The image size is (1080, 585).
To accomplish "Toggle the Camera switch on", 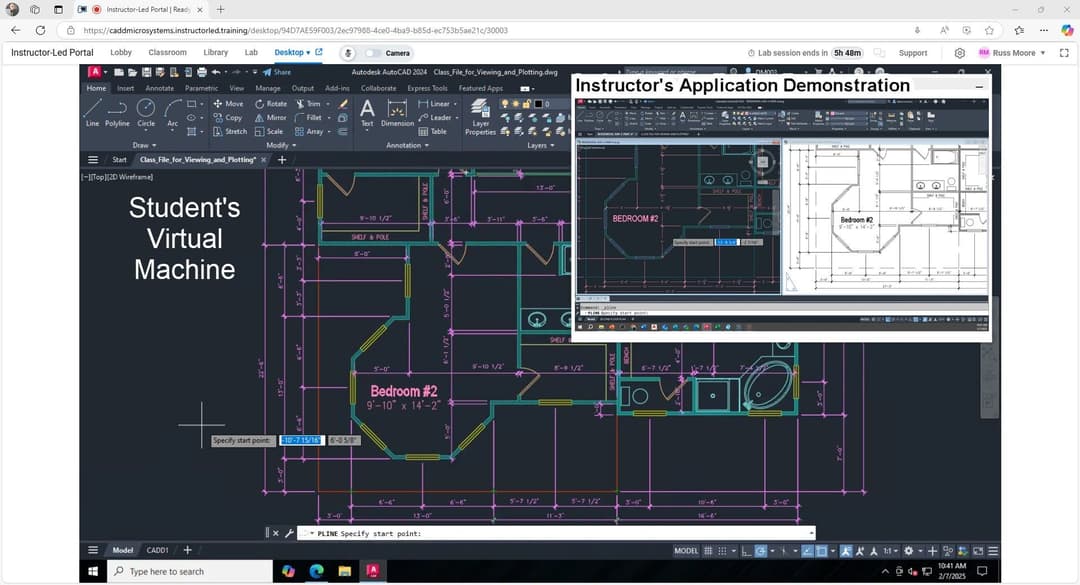I will click(374, 53).
